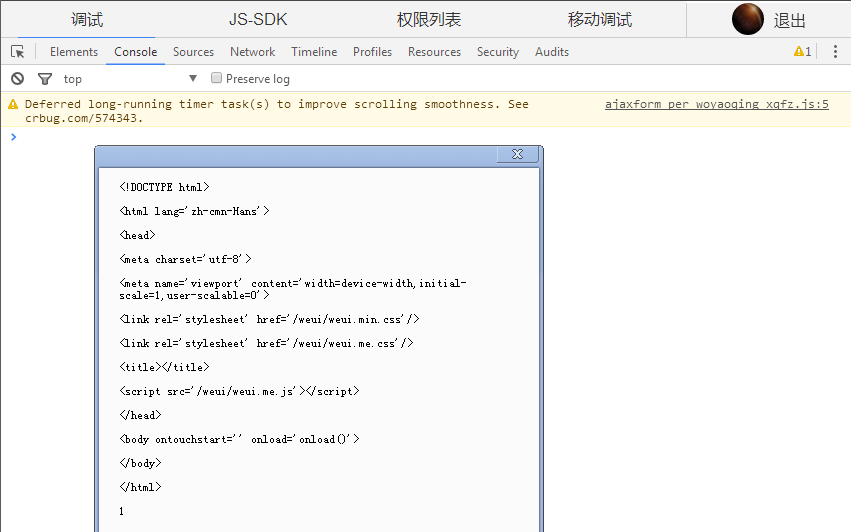Click the opening <head> tag line

tap(137, 235)
